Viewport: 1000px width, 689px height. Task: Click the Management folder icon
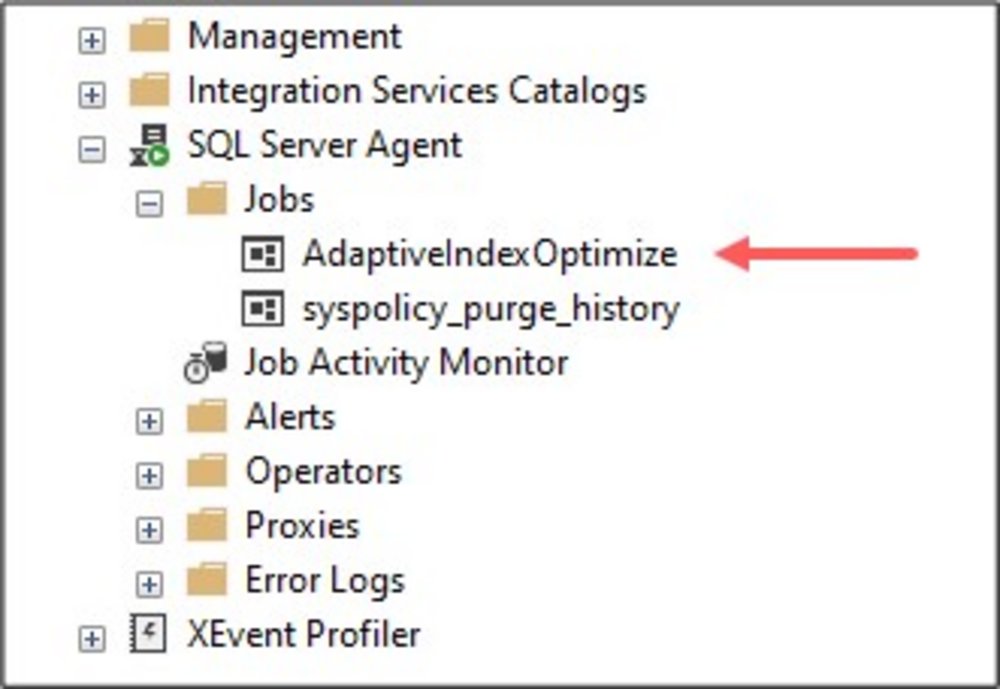(150, 38)
